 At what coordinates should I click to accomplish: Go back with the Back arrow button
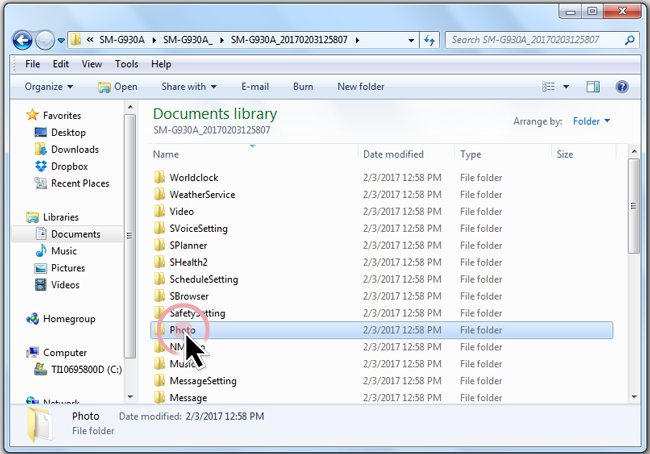[22, 40]
